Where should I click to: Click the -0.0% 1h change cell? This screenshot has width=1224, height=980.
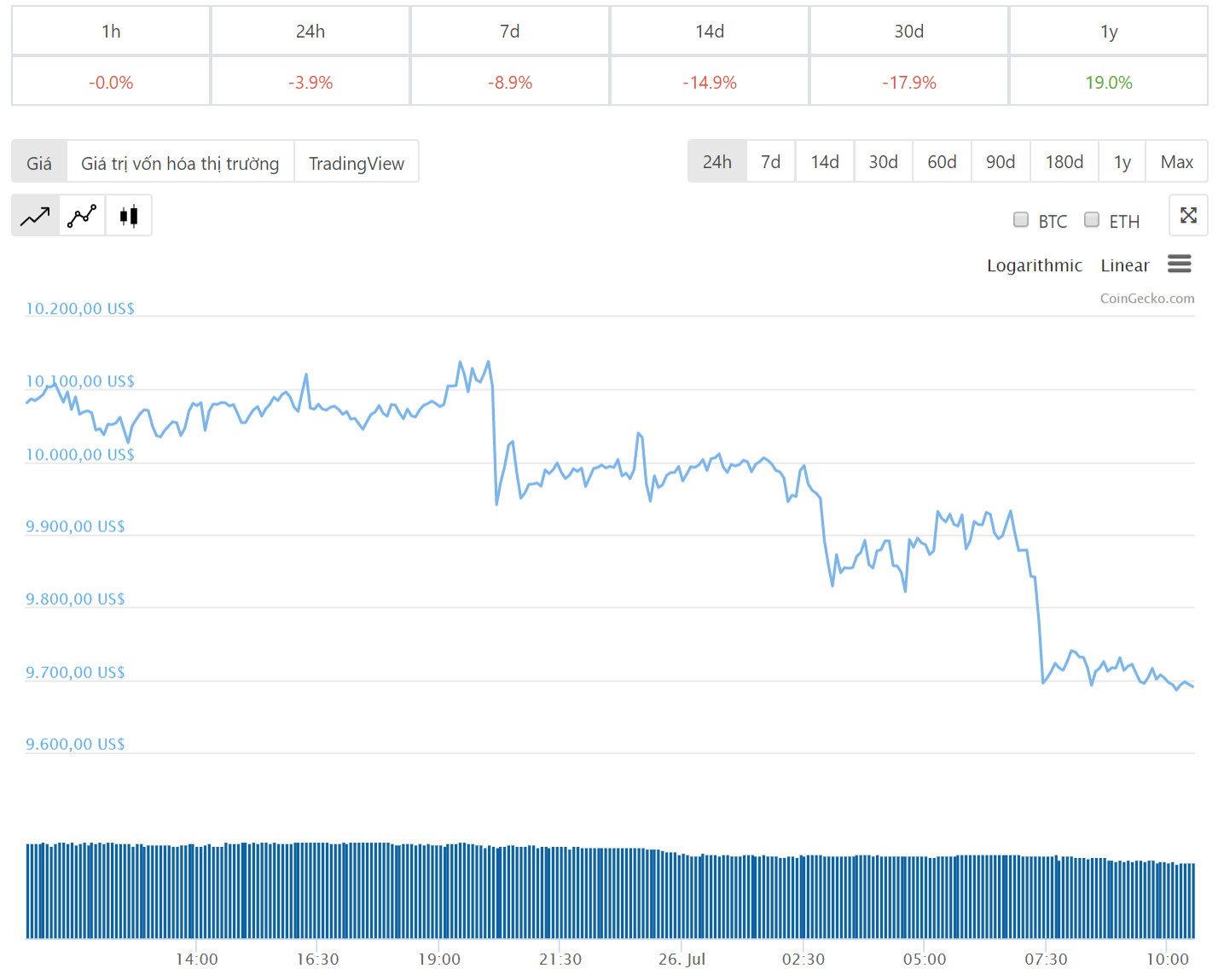[x=111, y=82]
